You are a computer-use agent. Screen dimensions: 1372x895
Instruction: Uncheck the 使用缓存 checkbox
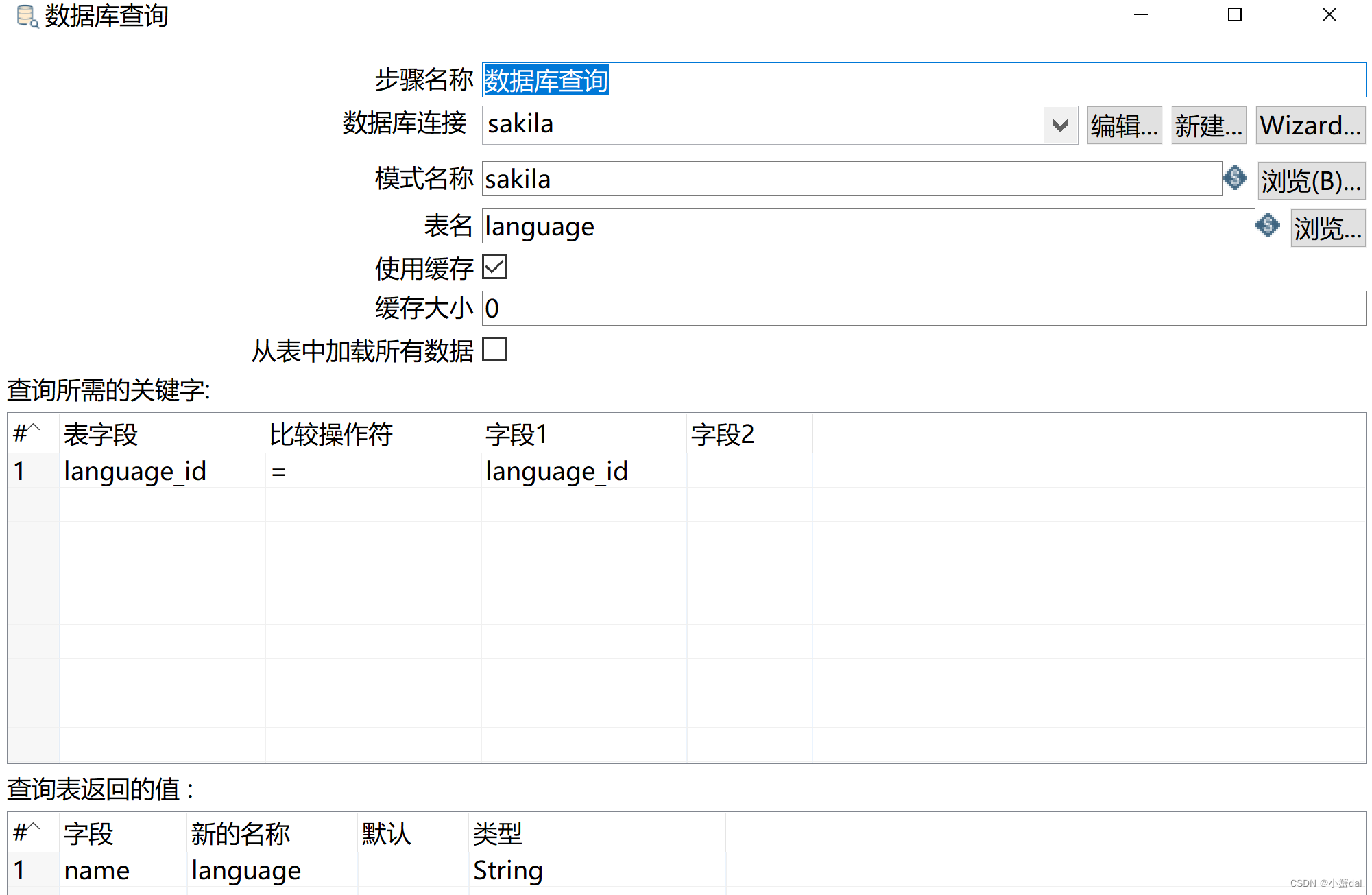(x=495, y=267)
